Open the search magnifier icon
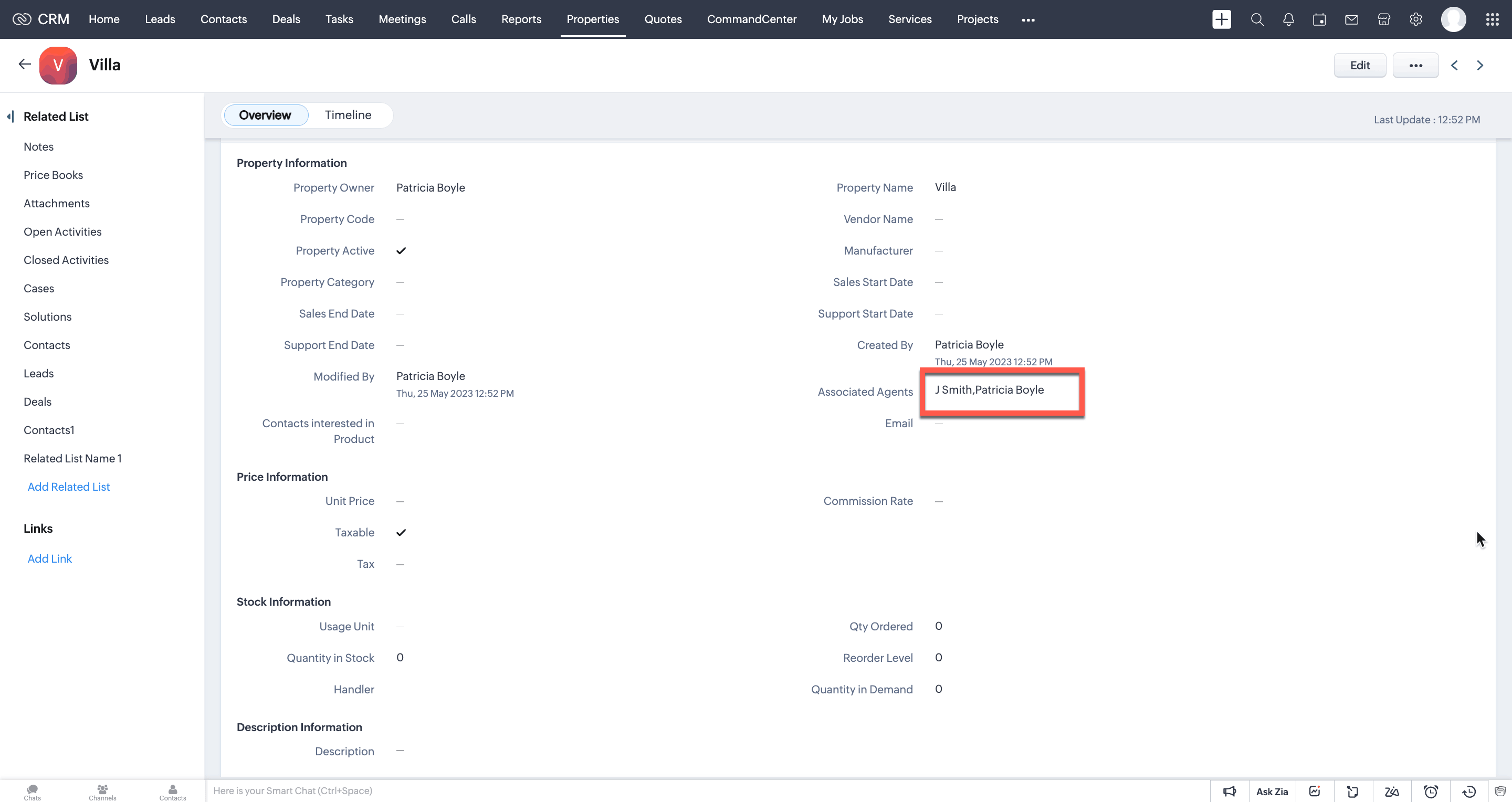The height and width of the screenshot is (802, 1512). [1257, 19]
